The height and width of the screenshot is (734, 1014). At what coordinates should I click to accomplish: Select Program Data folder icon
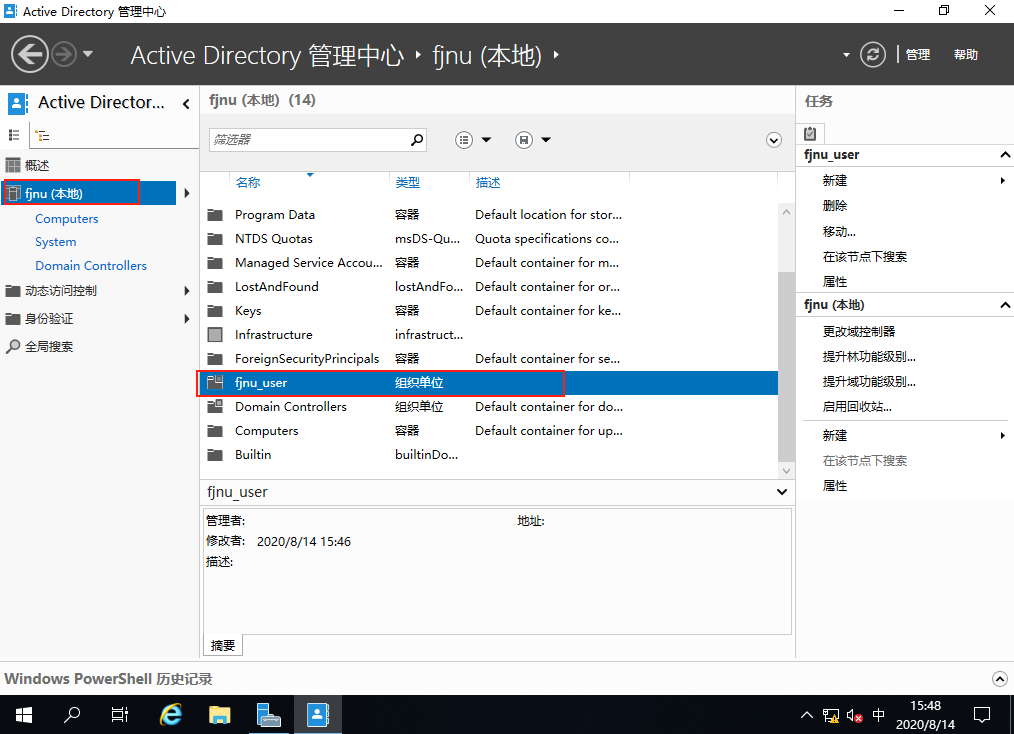point(215,215)
